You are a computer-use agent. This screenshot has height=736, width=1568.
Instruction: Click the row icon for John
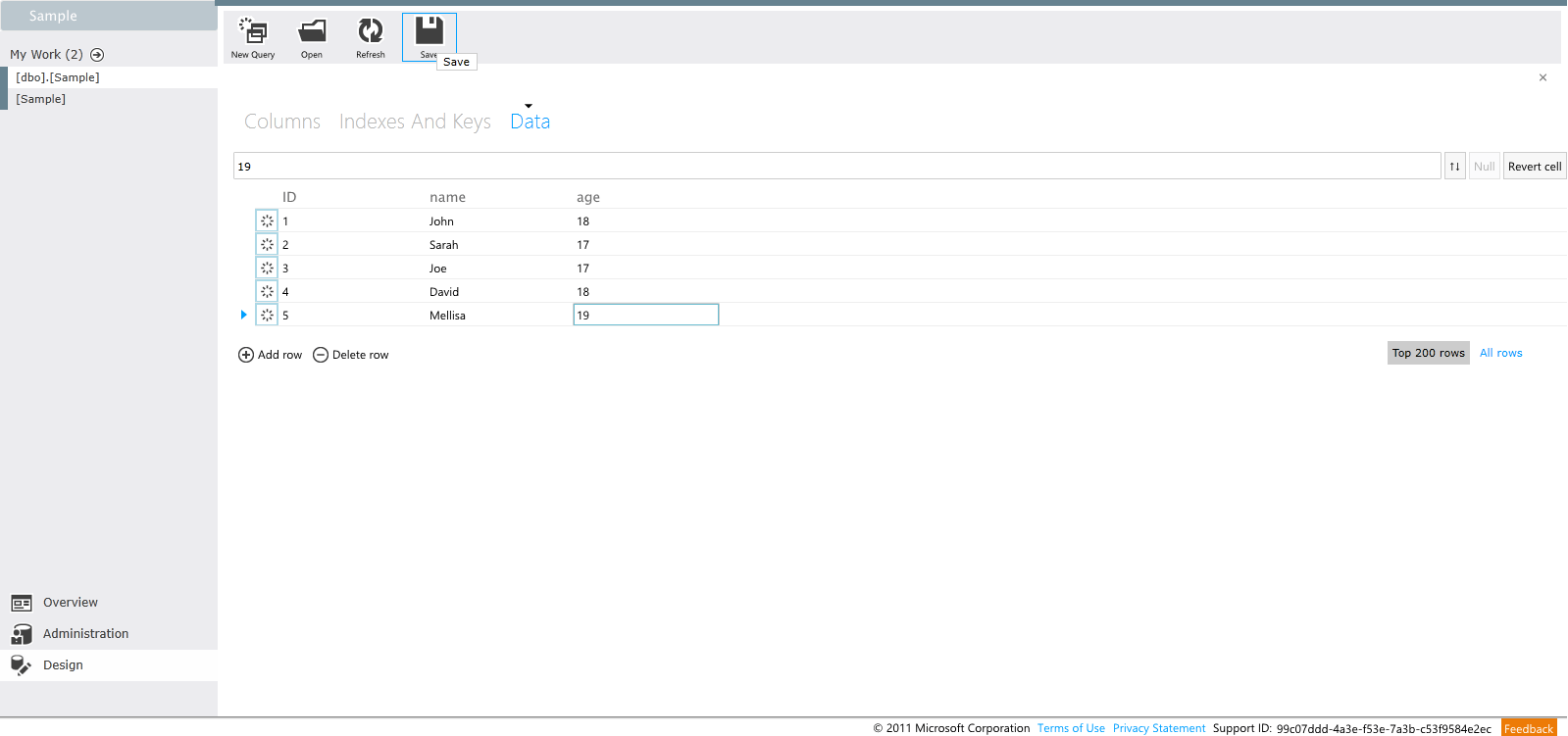(267, 221)
